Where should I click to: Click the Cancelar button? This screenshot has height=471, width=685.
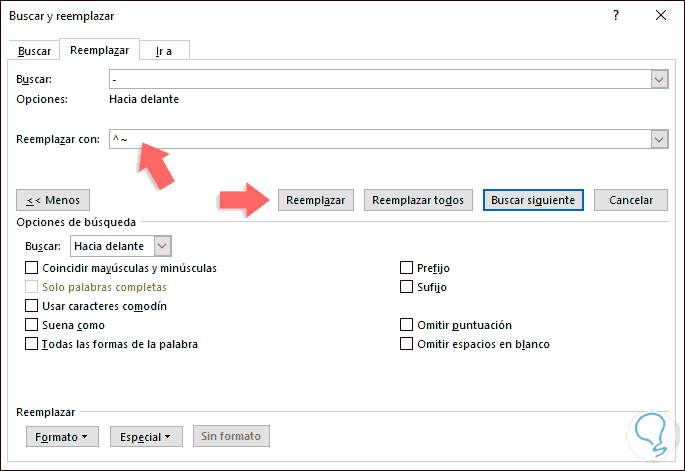click(631, 200)
